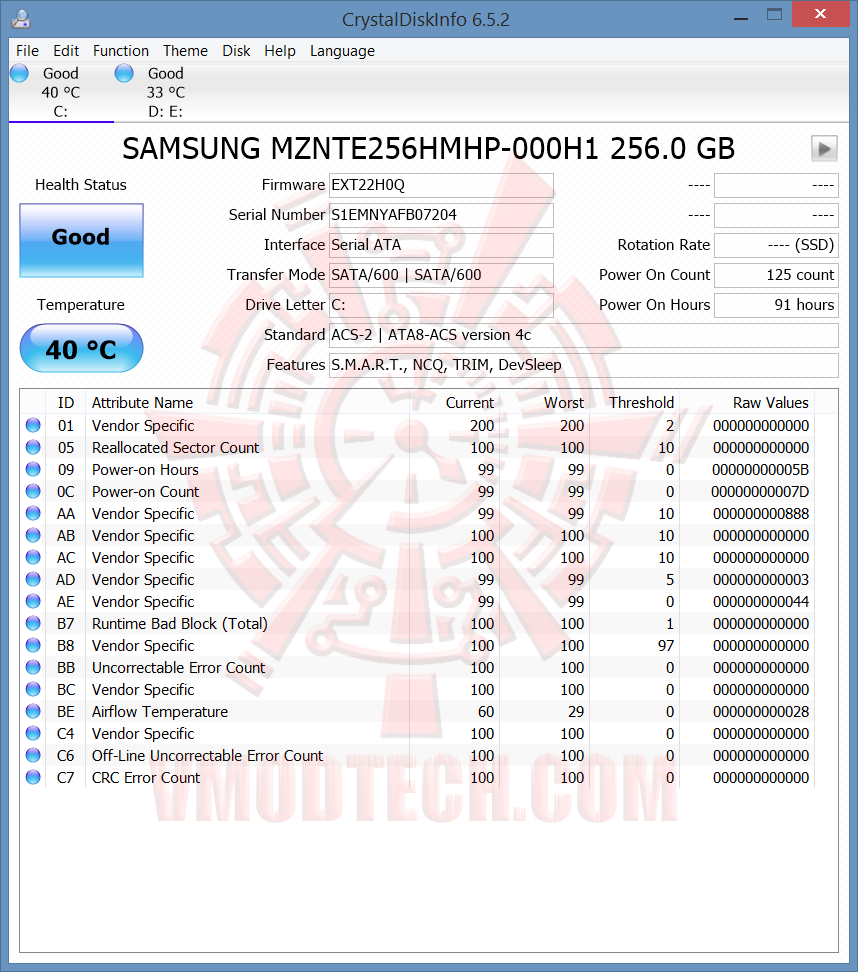Click the ID column header
The height and width of the screenshot is (972, 858).
pos(66,403)
